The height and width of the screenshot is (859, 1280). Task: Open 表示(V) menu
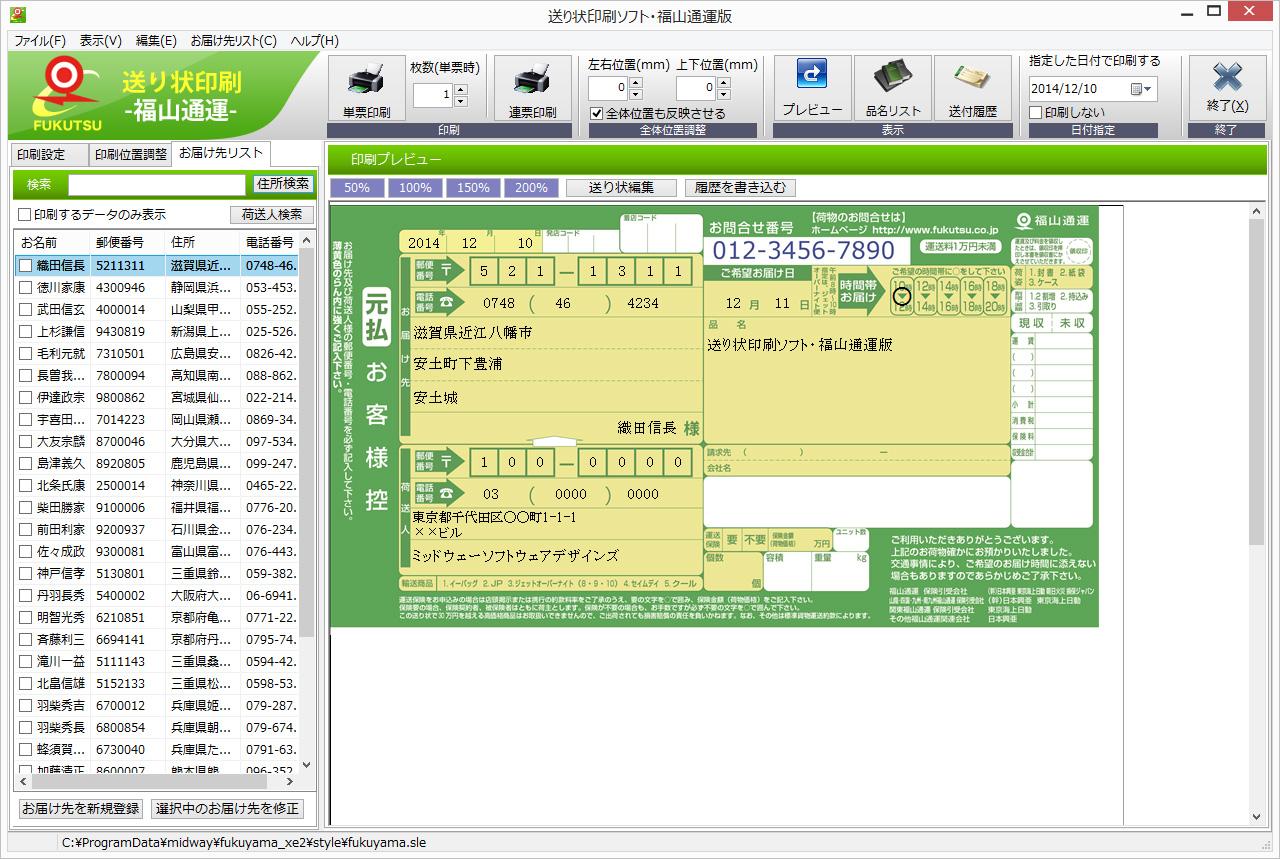coord(100,41)
